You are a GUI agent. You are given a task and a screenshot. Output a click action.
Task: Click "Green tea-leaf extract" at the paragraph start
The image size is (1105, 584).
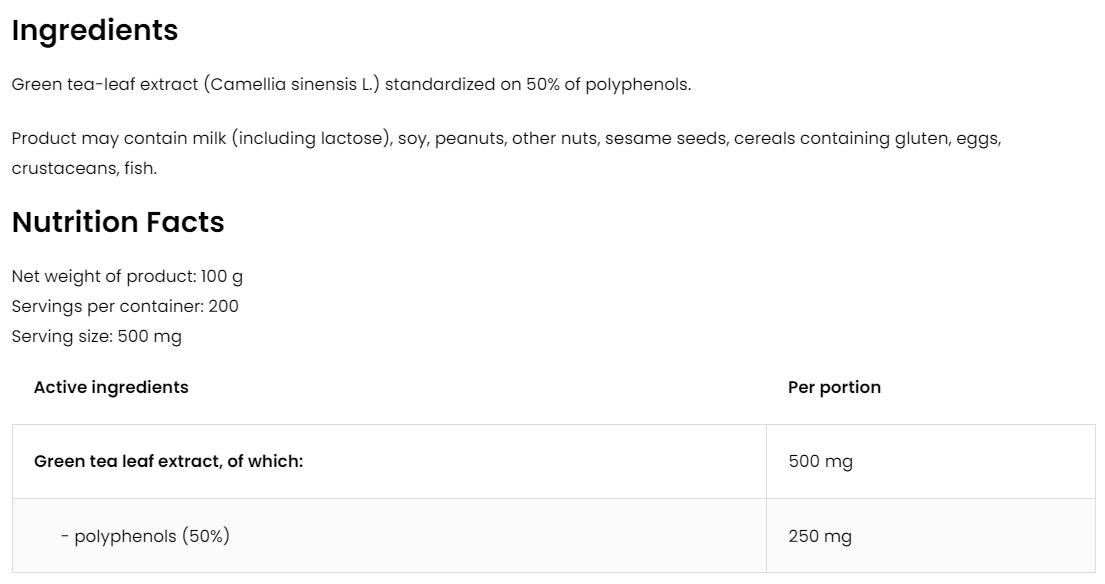pyautogui.click(x=105, y=84)
